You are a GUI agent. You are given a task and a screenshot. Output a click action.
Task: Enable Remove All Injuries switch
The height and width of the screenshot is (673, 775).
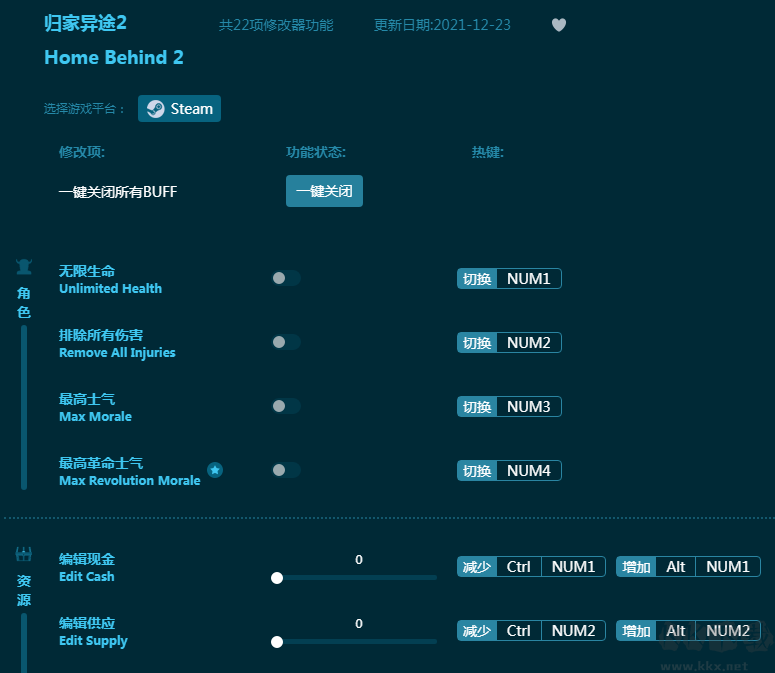(x=286, y=342)
